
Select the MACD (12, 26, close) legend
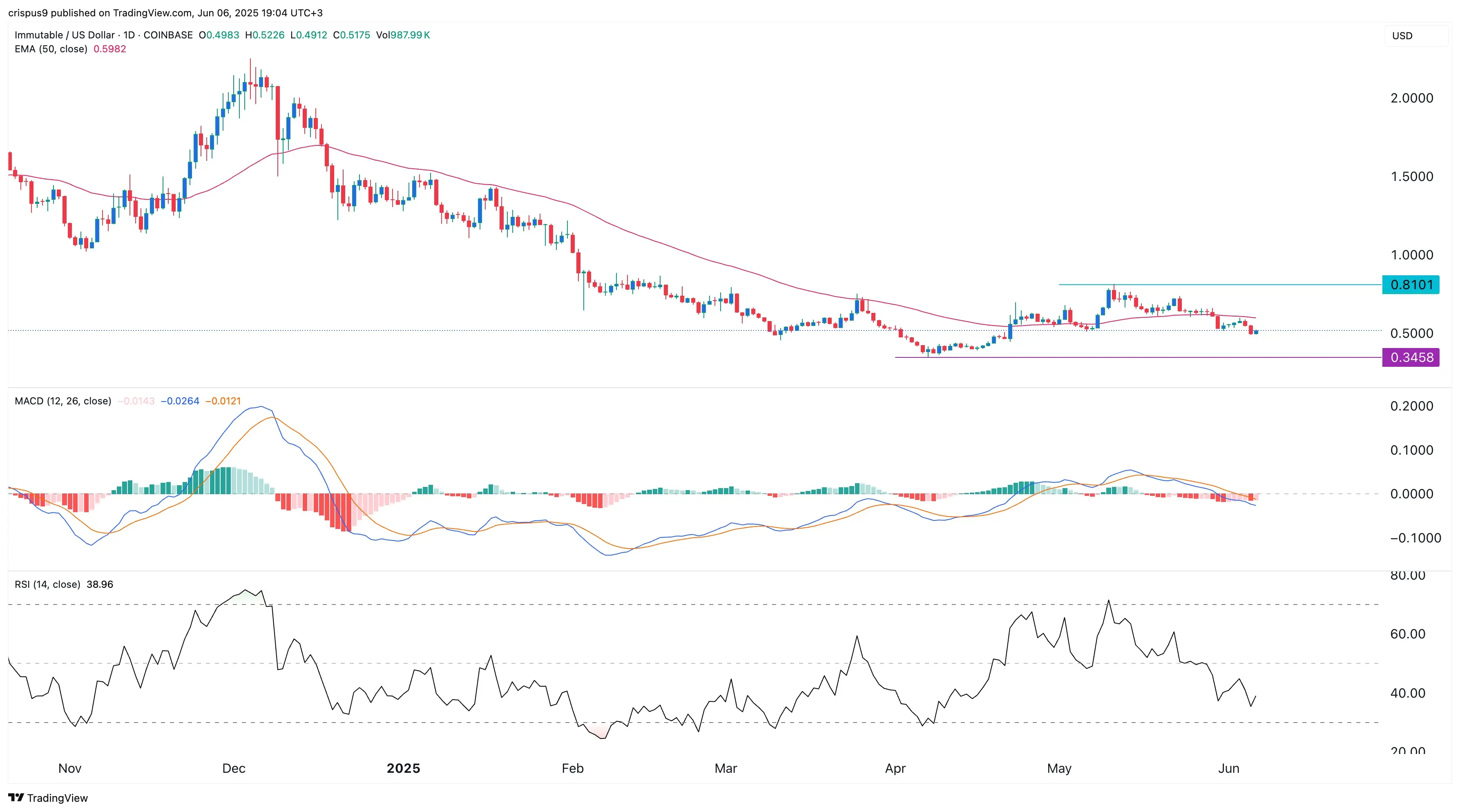(x=63, y=401)
